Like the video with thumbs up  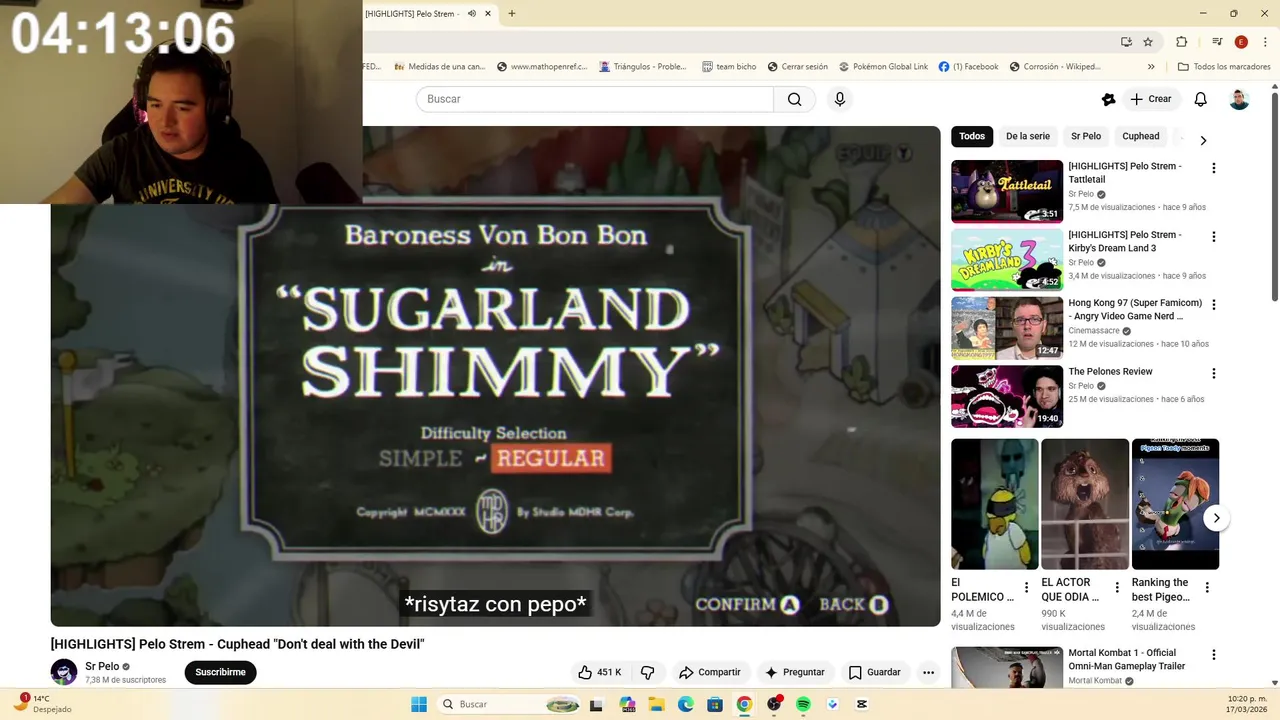(x=600, y=672)
